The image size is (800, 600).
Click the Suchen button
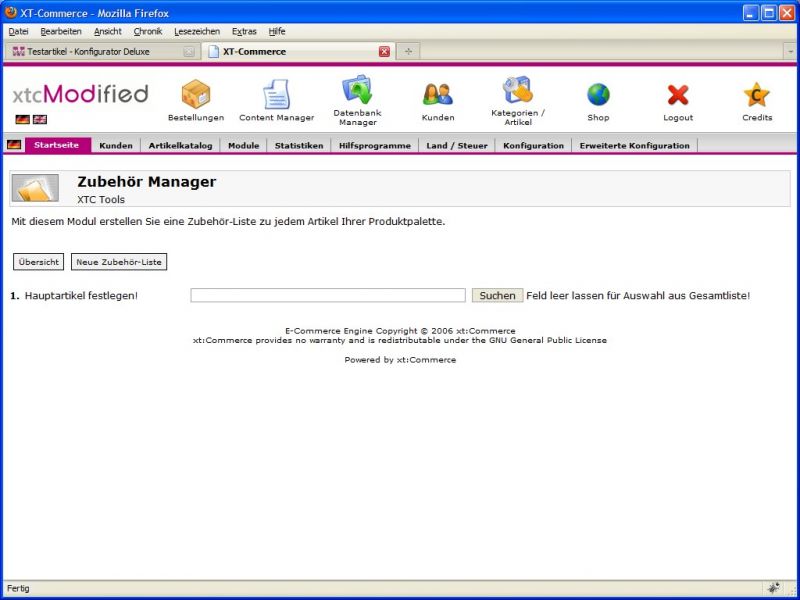click(x=497, y=295)
